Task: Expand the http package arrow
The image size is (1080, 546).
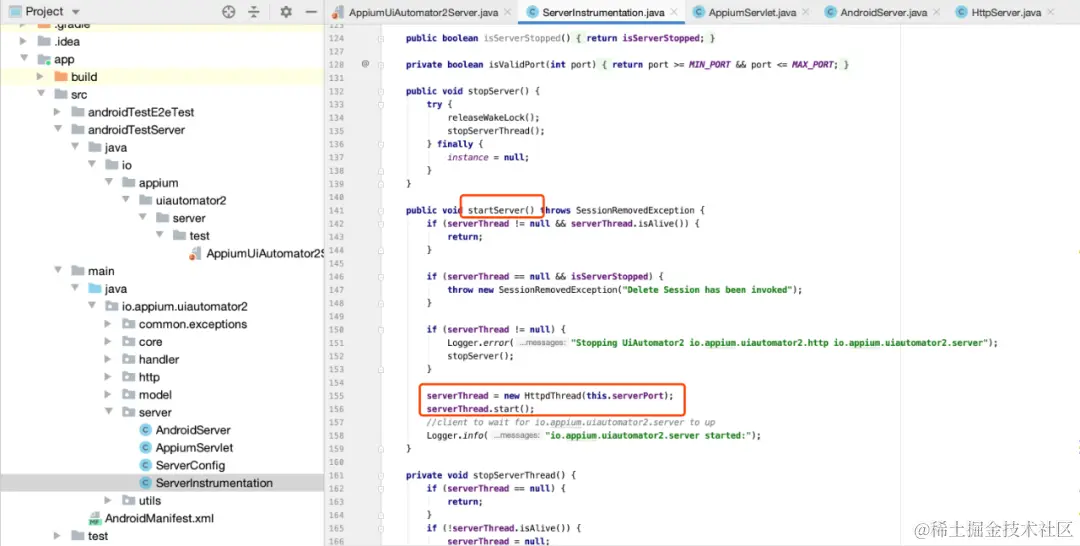Action: coord(108,377)
